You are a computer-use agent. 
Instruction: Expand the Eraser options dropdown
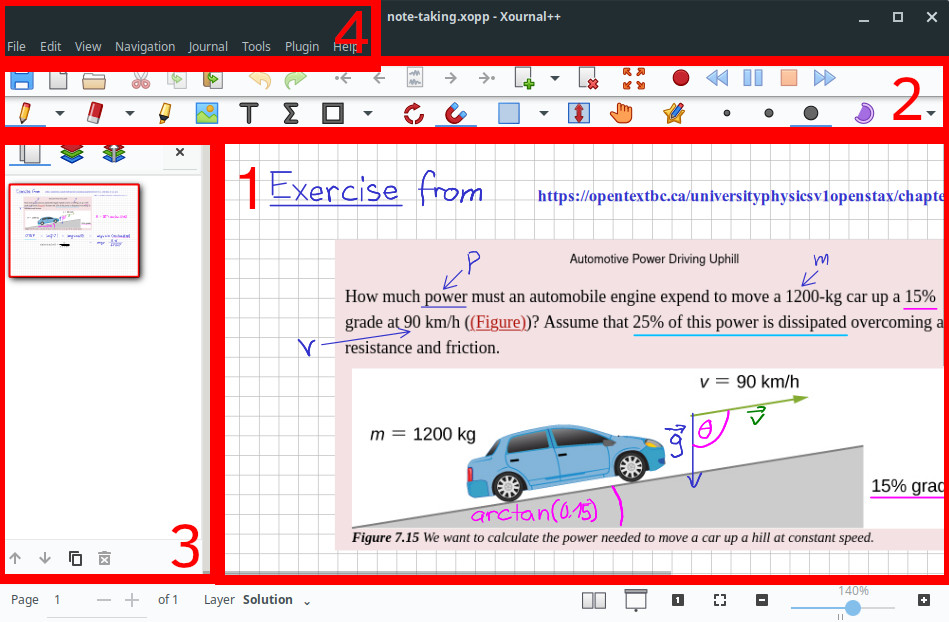click(130, 113)
